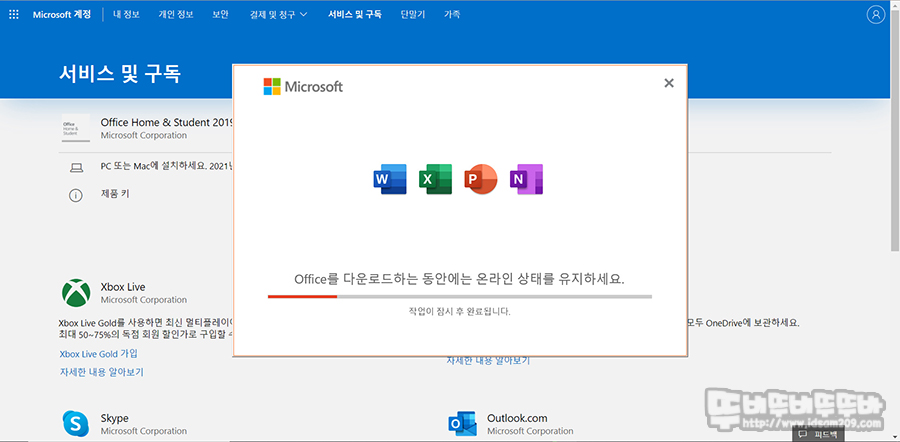Close the Office download dialog
900x442 pixels.
669,83
